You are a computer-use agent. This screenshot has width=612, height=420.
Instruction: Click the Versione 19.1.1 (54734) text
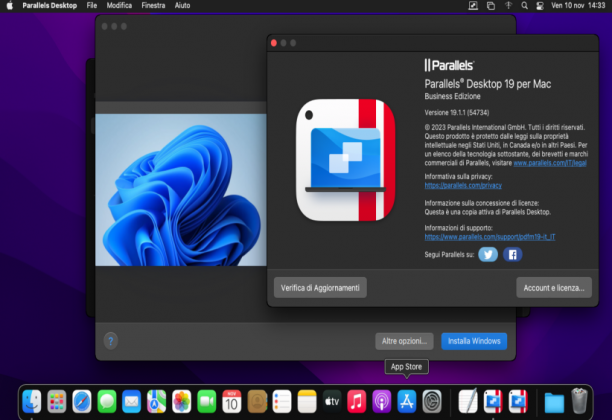(x=457, y=113)
